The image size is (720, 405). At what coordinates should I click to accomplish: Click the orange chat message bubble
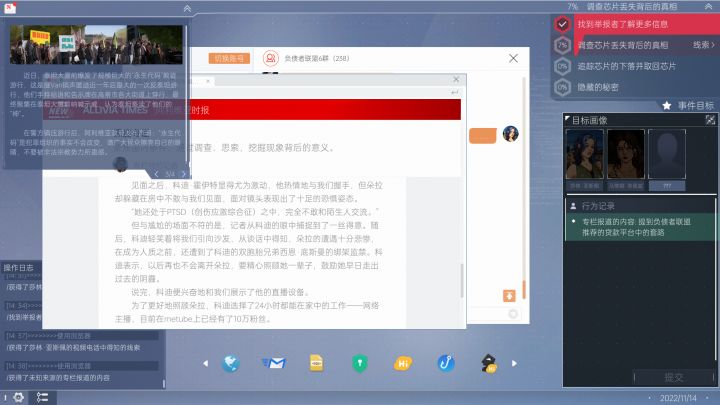click(x=483, y=136)
